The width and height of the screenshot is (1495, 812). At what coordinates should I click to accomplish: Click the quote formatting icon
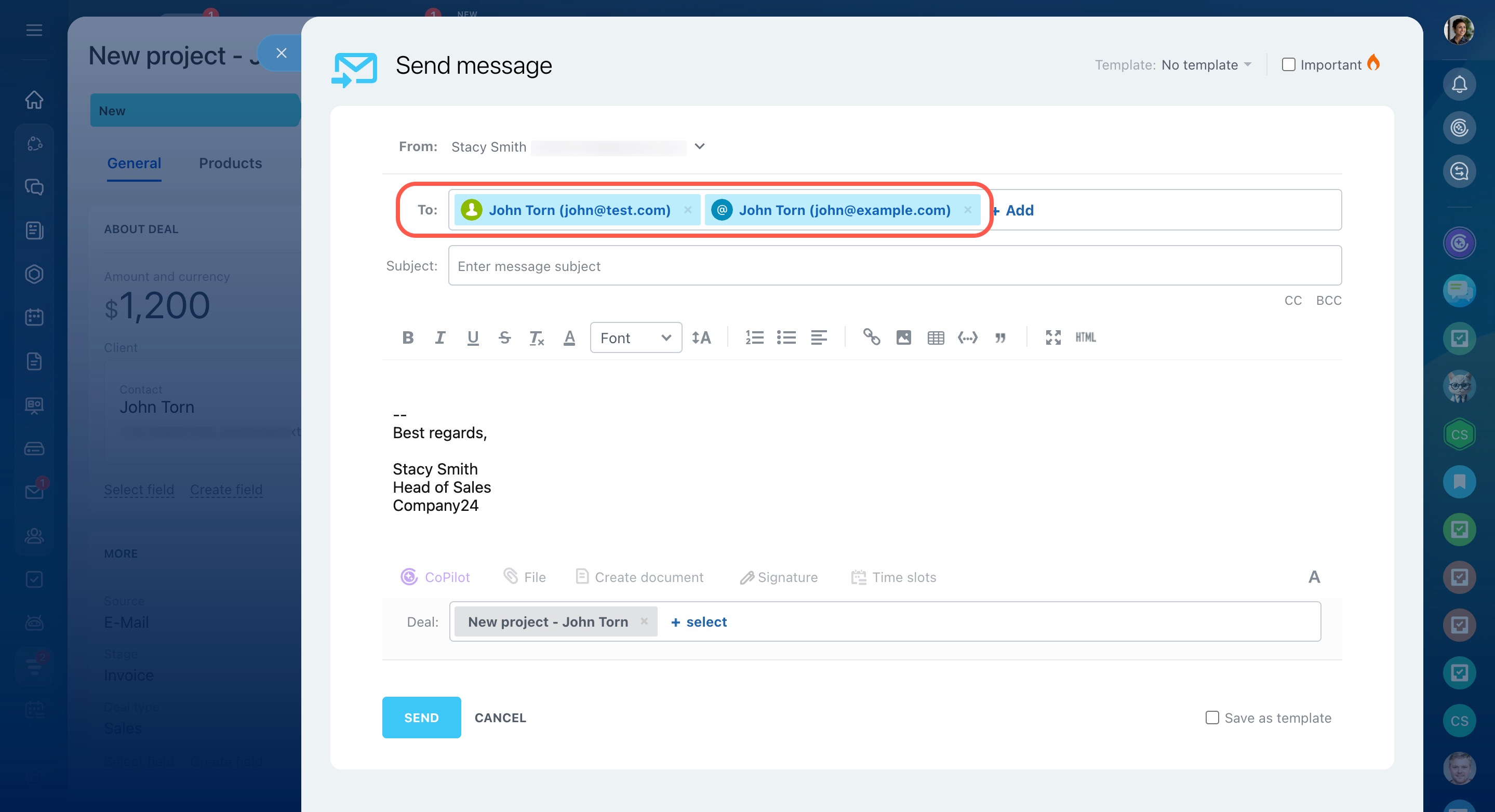1000,337
